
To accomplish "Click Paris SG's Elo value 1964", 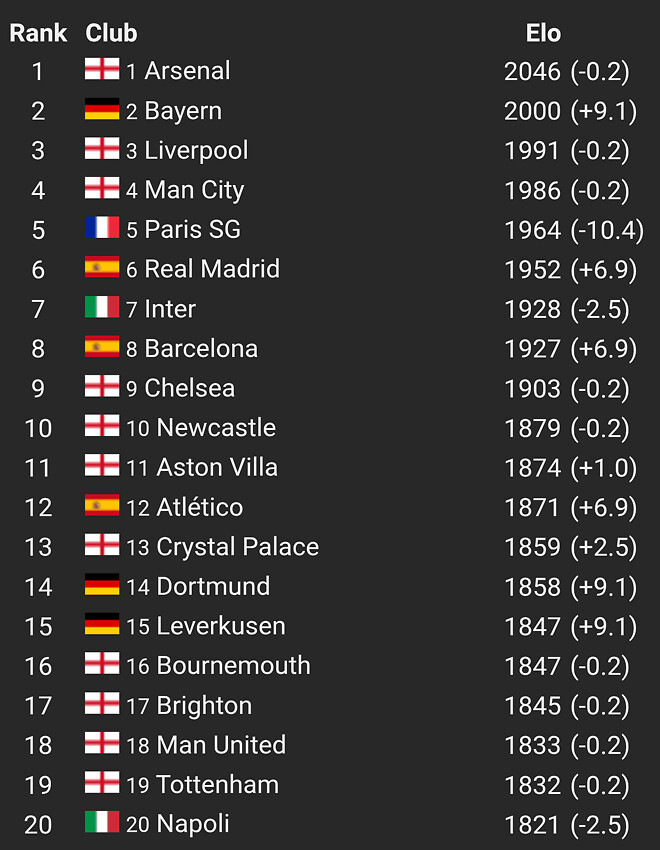I will coord(532,230).
